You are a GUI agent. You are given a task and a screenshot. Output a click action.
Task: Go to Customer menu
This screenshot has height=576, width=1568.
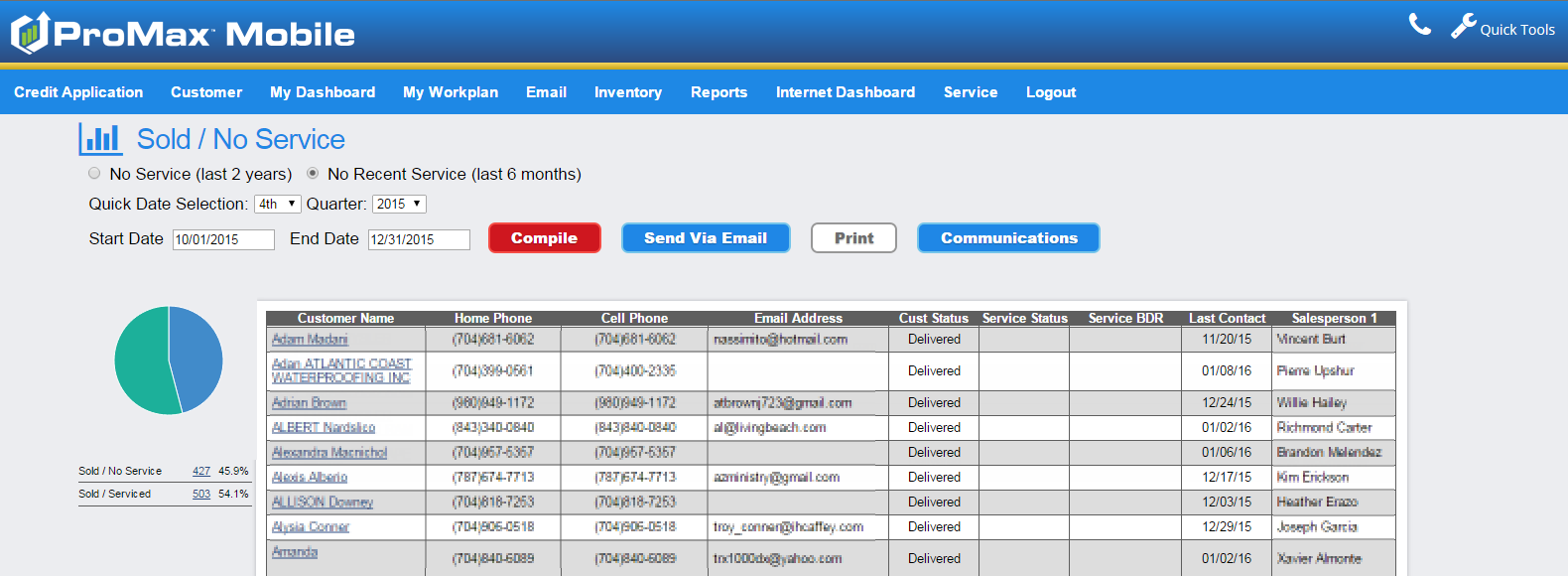(206, 92)
